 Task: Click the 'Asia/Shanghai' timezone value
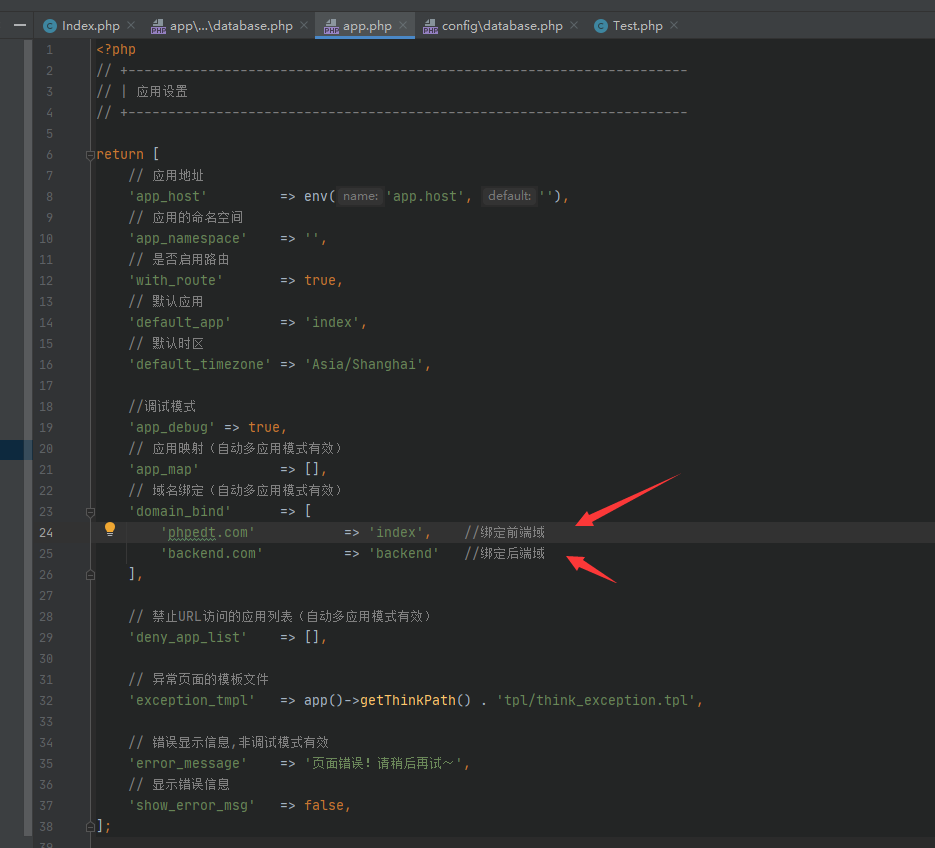point(364,364)
